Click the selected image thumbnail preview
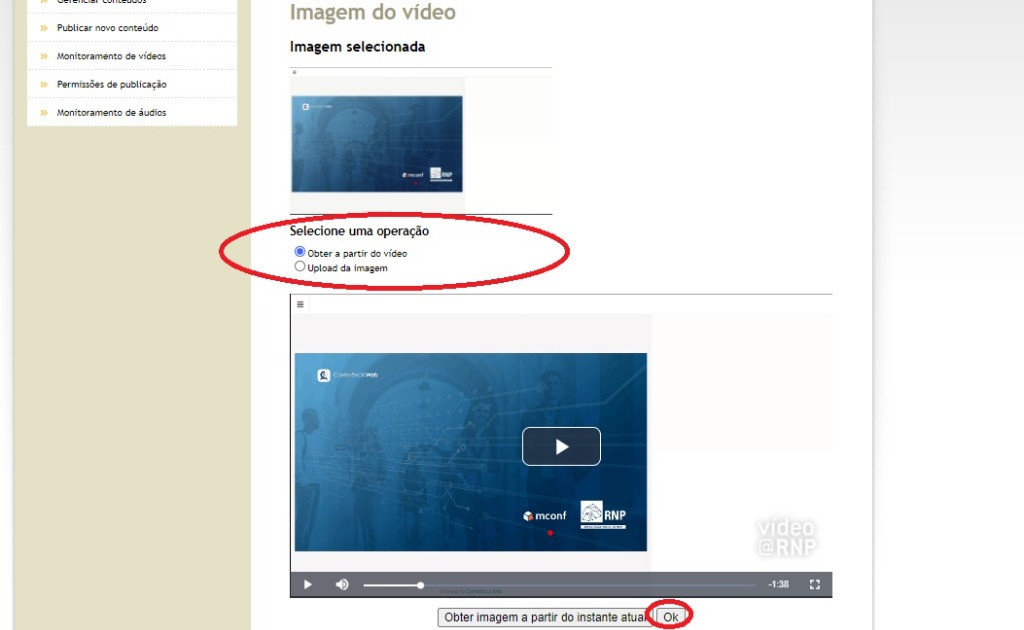 [x=377, y=144]
